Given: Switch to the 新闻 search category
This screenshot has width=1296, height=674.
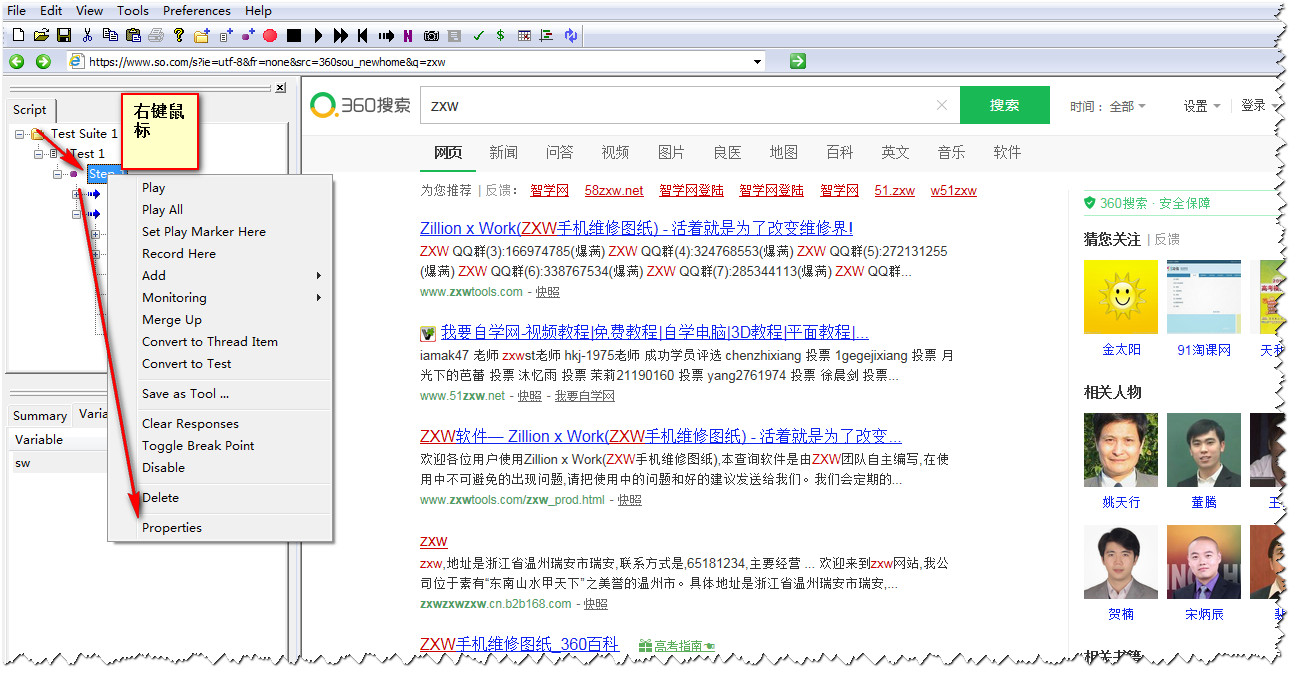Looking at the screenshot, I should coord(503,152).
